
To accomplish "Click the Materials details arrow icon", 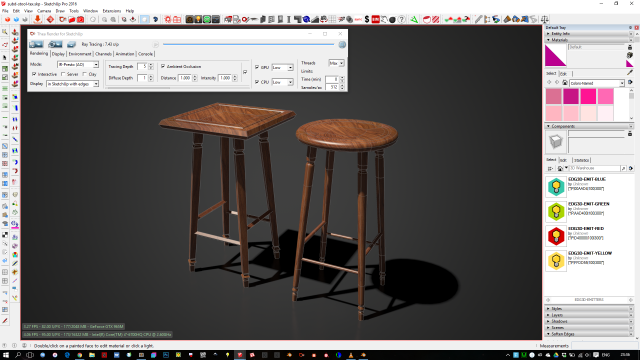I will pyautogui.click(x=630, y=83).
